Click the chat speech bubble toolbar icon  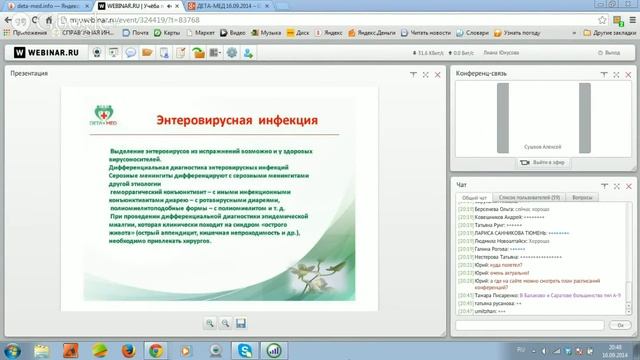point(131,53)
